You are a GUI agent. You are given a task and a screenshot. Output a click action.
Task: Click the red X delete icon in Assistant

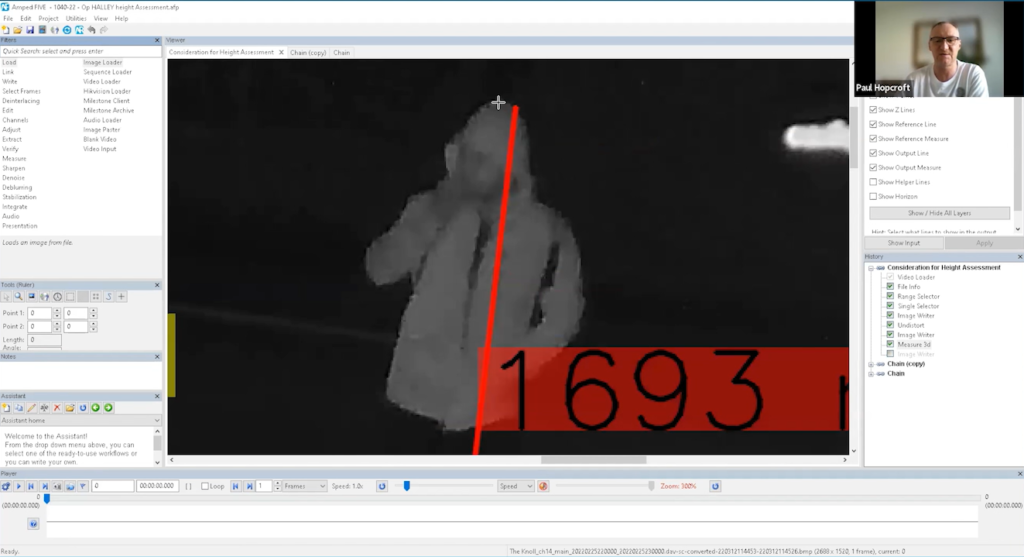tap(57, 408)
